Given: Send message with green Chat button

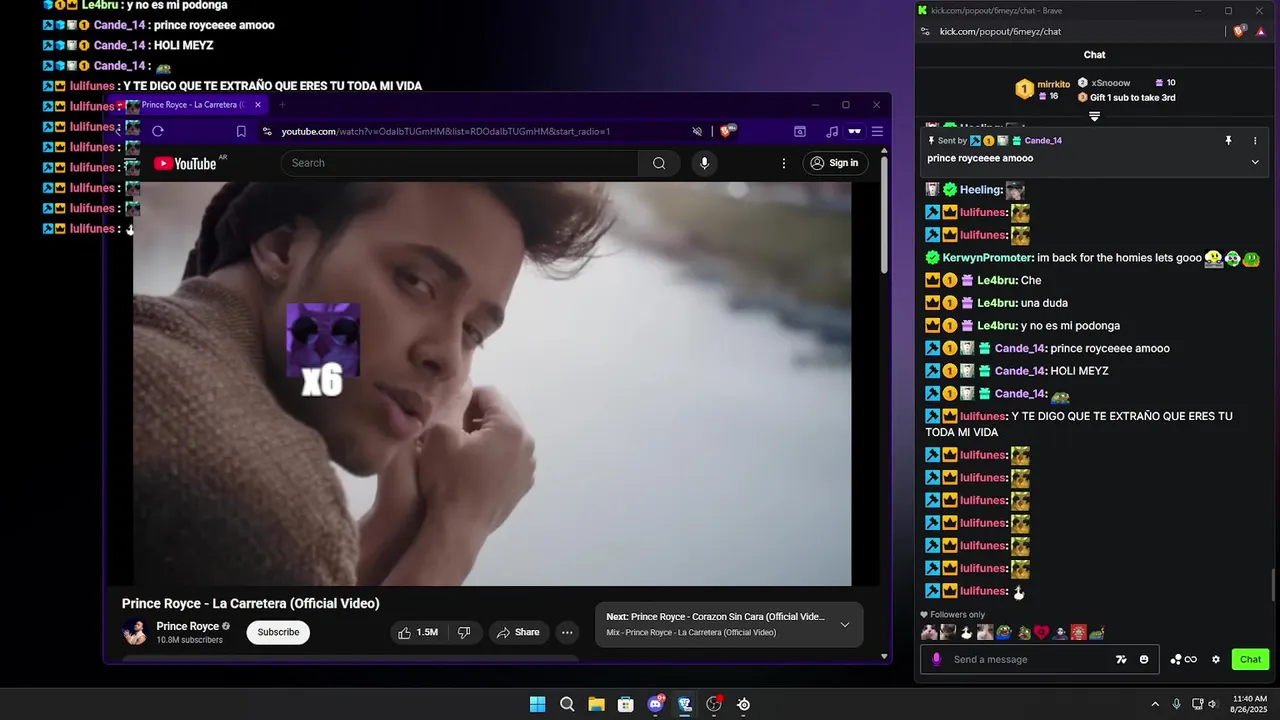Looking at the screenshot, I should pos(1250,659).
